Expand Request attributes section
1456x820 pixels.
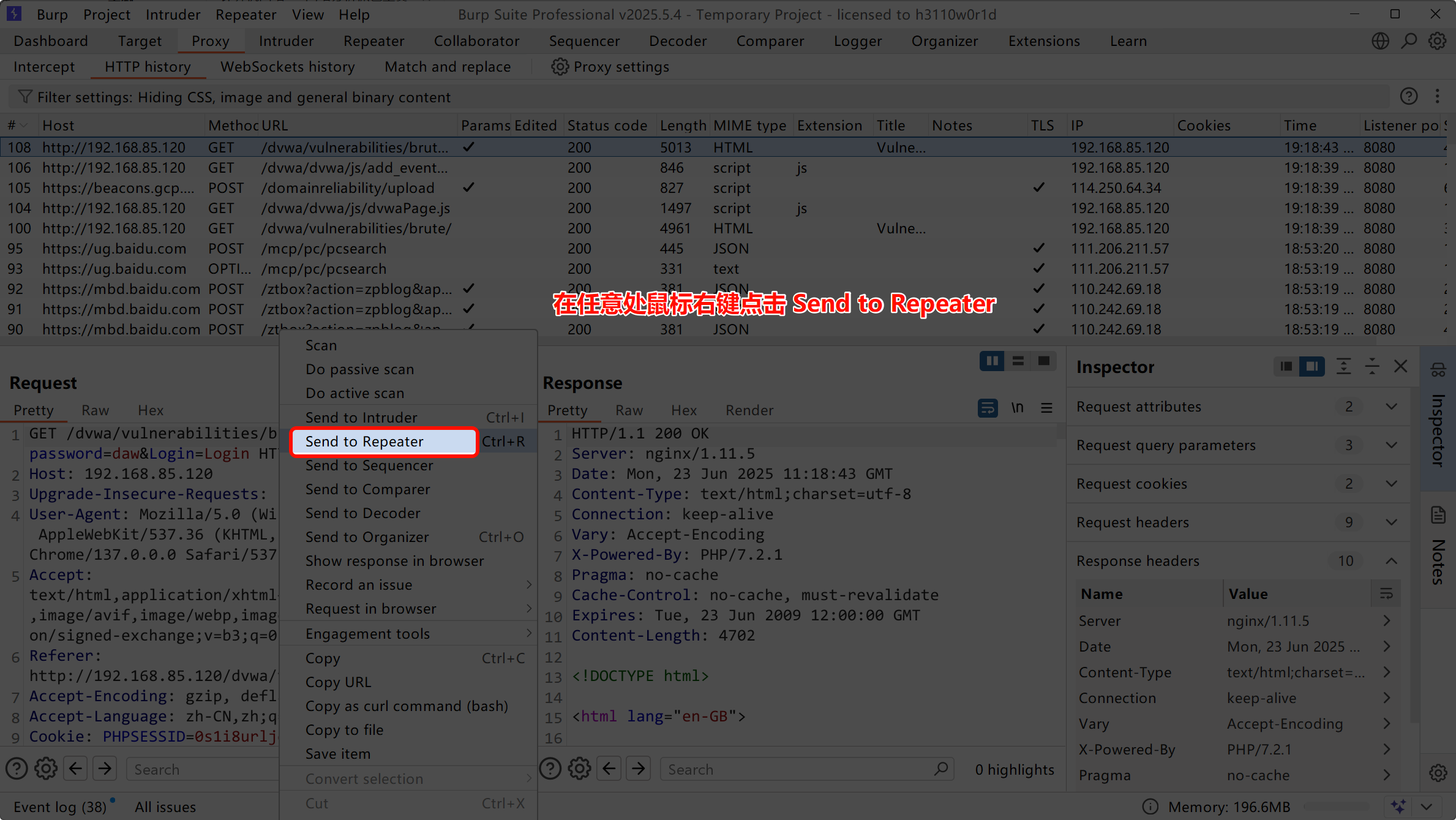coord(1391,407)
